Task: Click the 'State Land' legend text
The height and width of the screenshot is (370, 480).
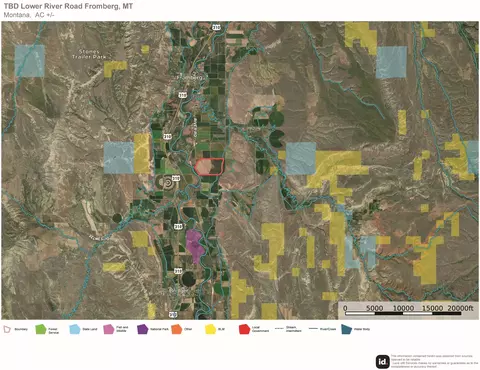Action: pyautogui.click(x=90, y=329)
